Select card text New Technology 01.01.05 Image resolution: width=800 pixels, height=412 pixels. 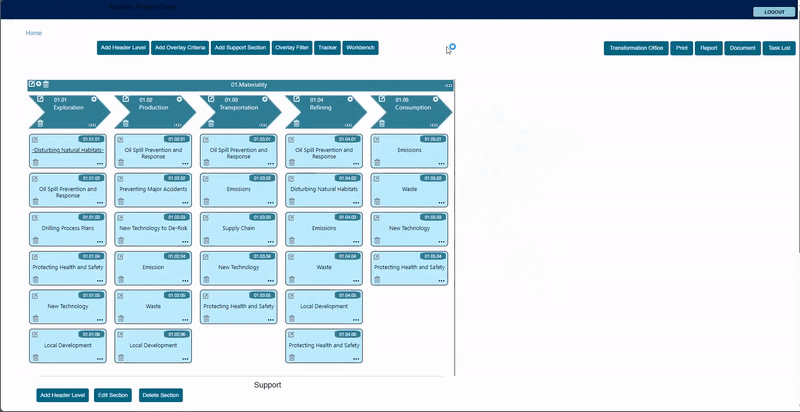point(68,306)
